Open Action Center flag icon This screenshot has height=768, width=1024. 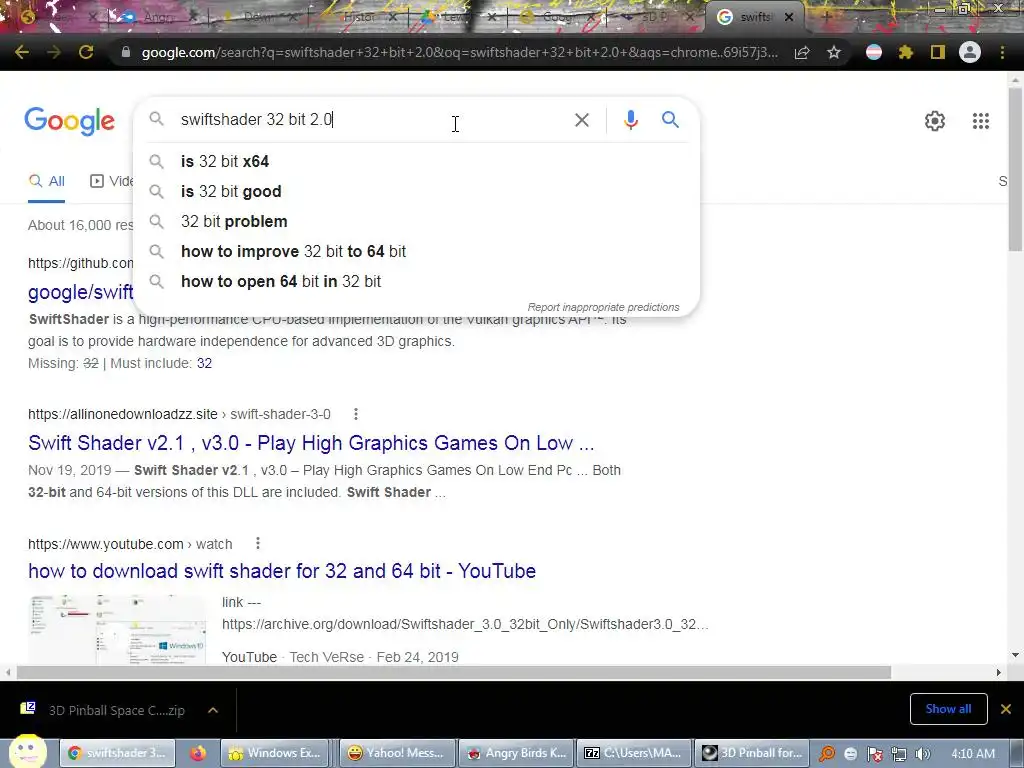coord(875,754)
